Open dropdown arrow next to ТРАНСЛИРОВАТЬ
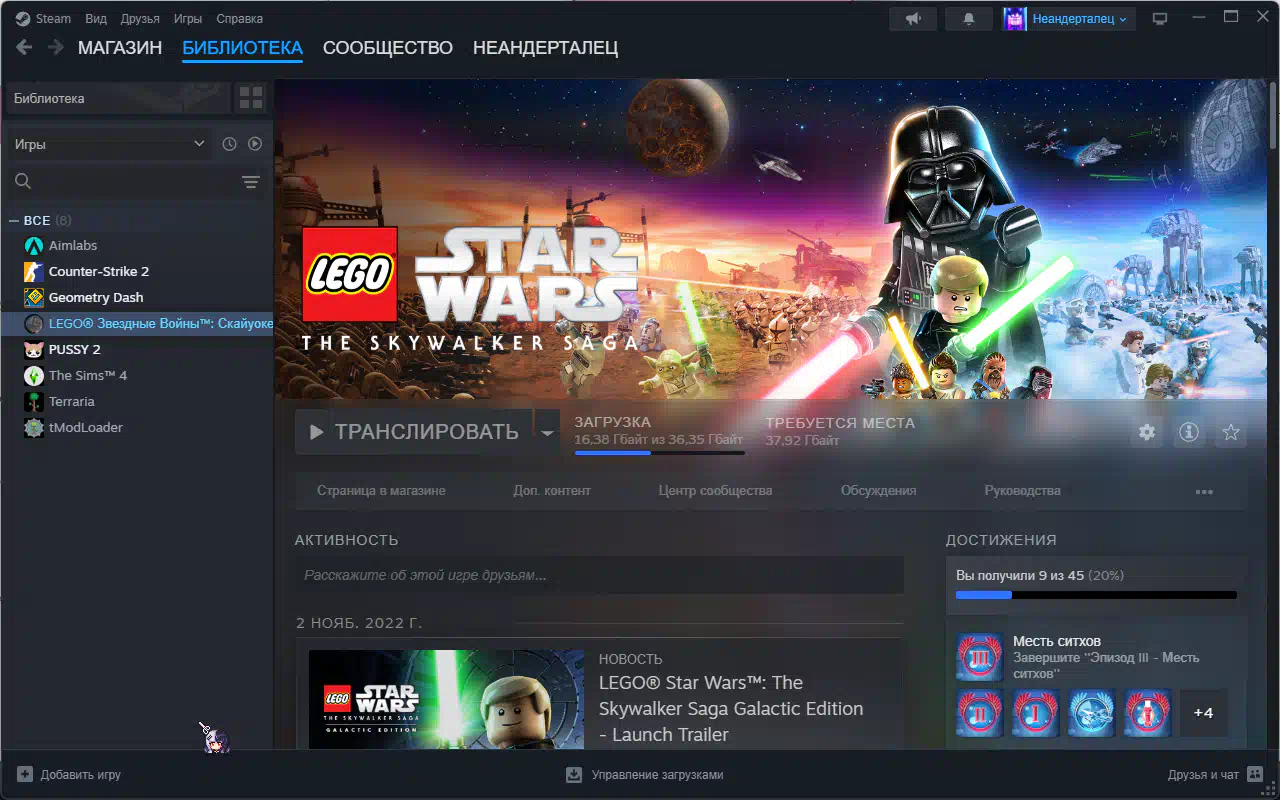This screenshot has width=1280, height=800. [x=546, y=432]
